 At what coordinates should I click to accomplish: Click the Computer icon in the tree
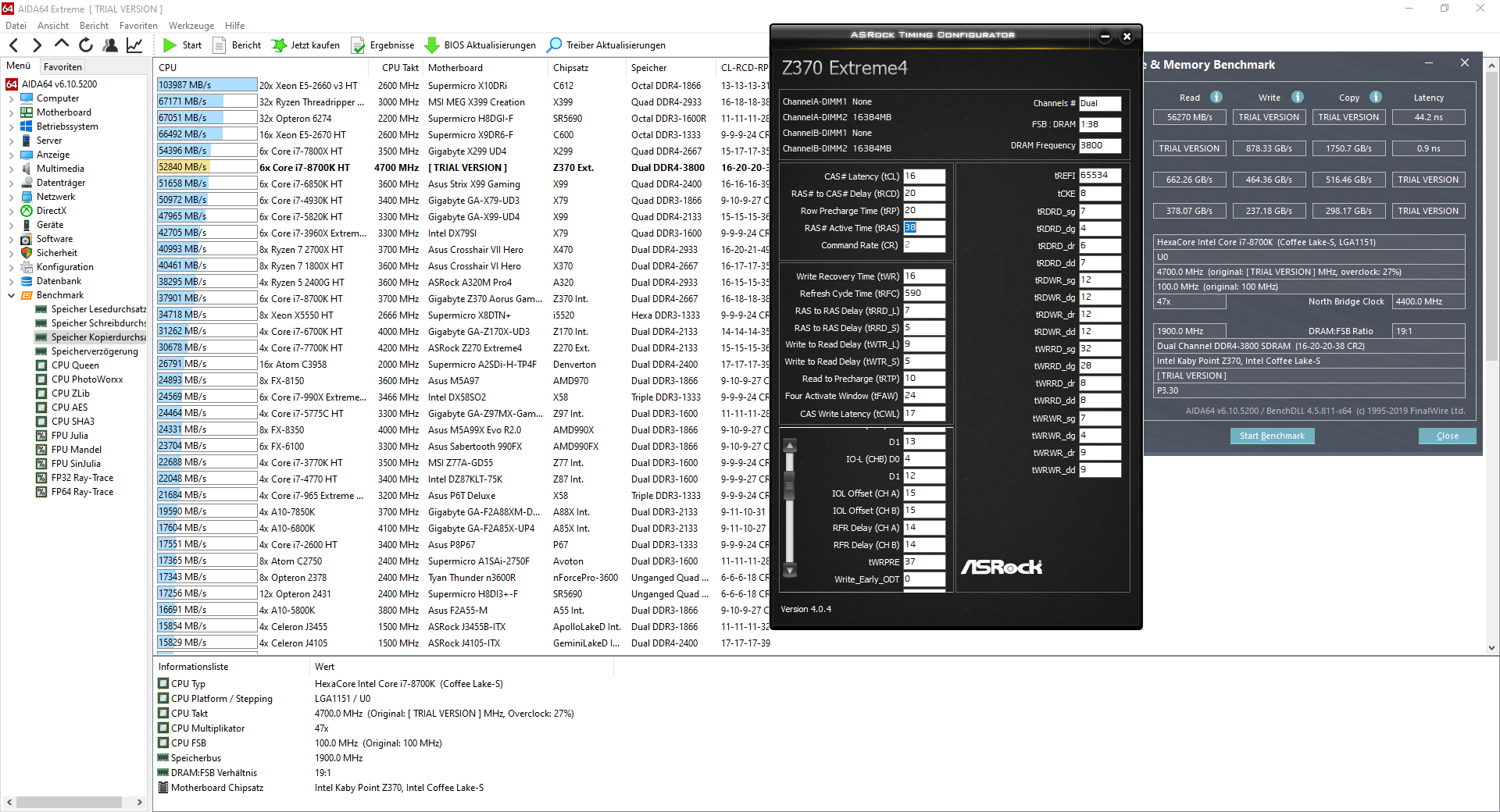click(x=27, y=98)
